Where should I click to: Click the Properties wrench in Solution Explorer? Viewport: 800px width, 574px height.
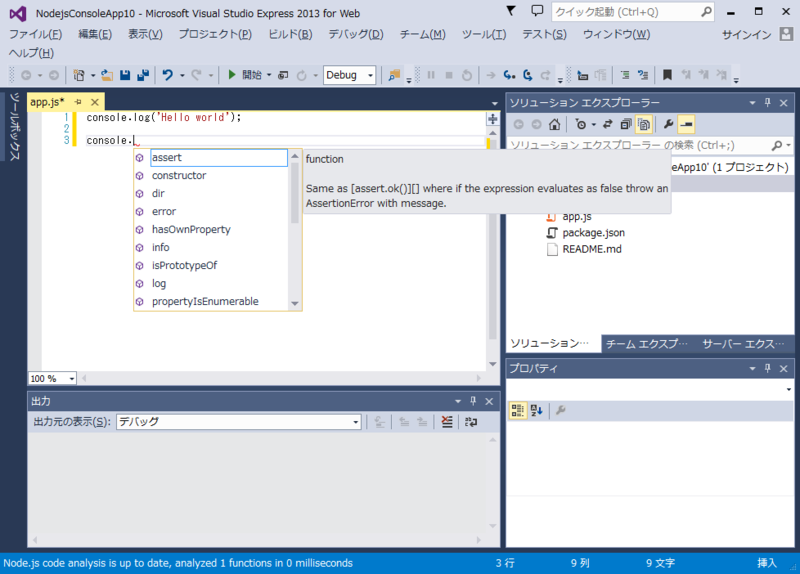(x=668, y=124)
